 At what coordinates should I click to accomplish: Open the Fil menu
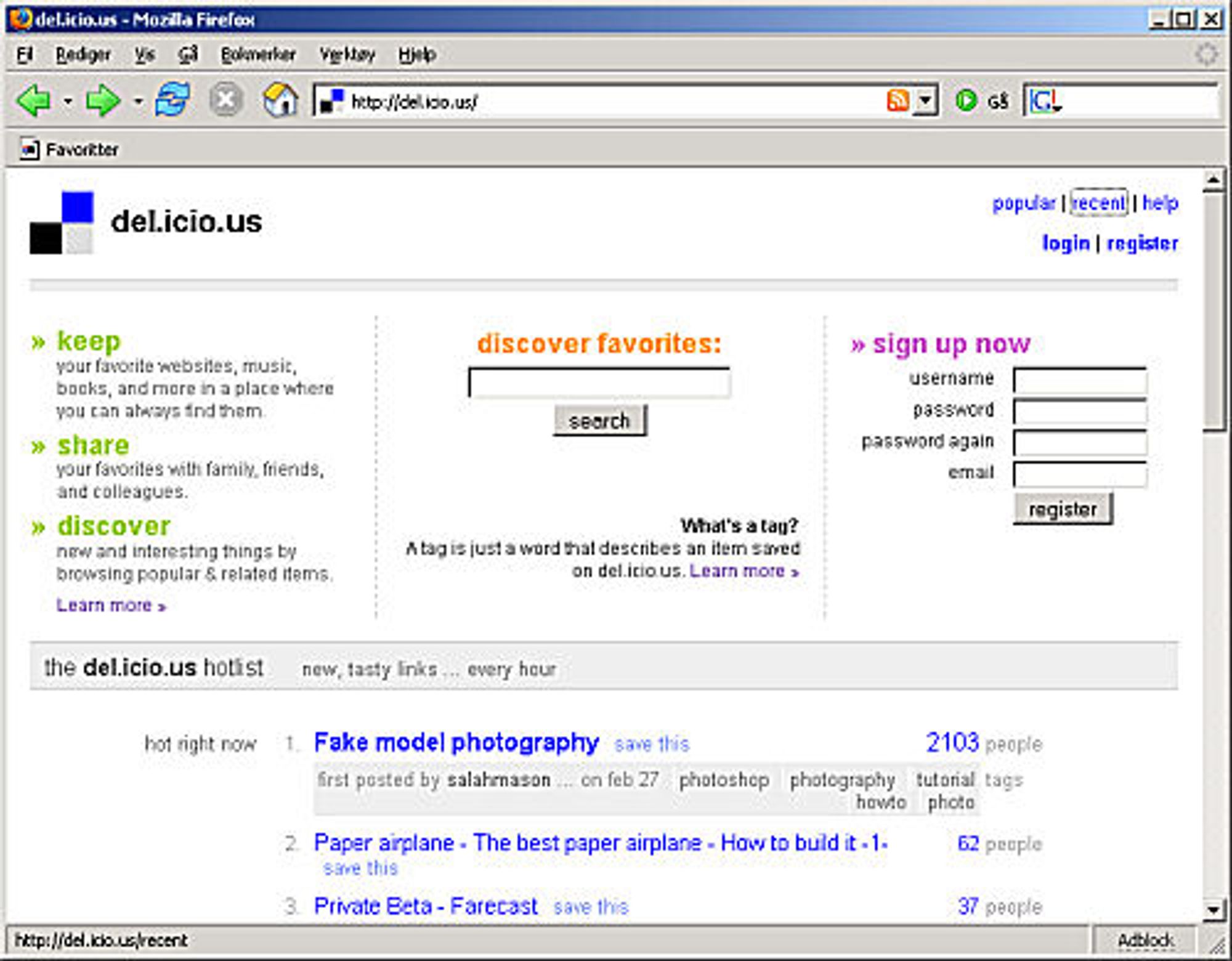tap(25, 55)
